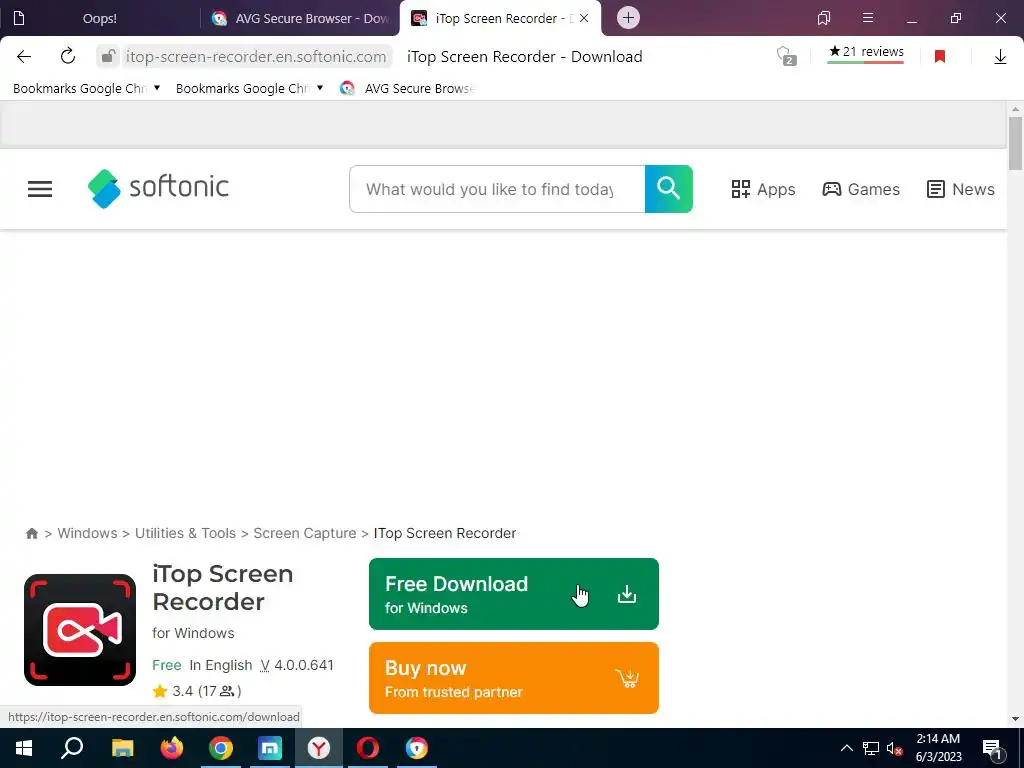The image size is (1024, 768).
Task: Click Free Download for Windows button
Action: coord(514,594)
